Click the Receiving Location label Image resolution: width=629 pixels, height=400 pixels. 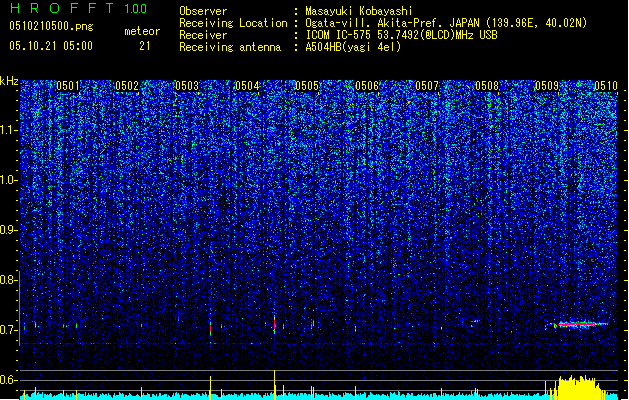tap(233, 23)
